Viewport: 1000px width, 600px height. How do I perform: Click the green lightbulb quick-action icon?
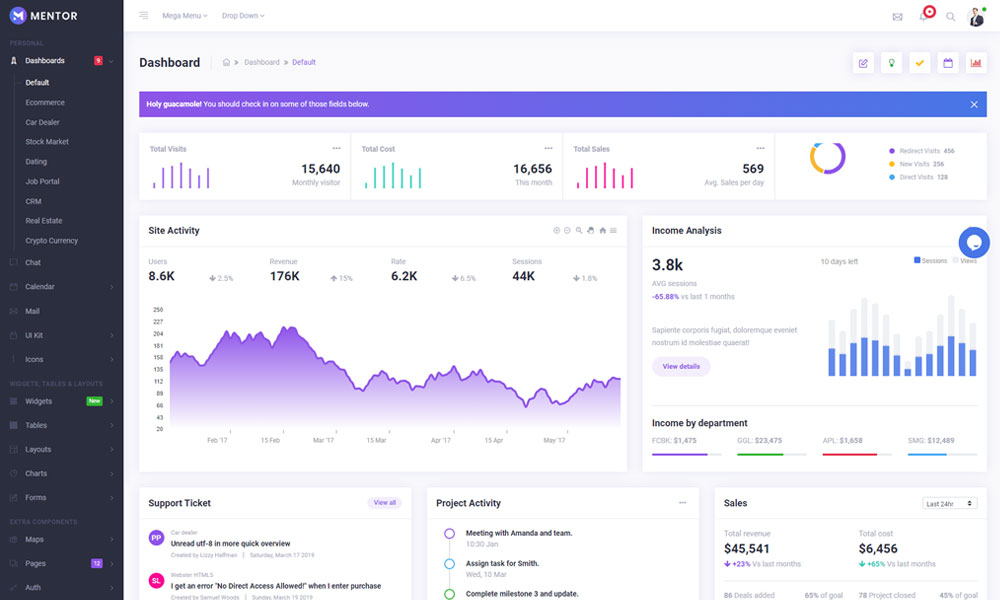(x=891, y=63)
